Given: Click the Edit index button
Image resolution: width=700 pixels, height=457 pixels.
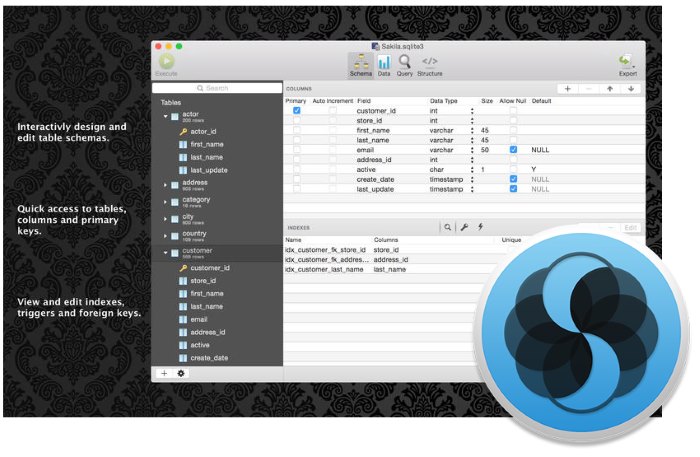Looking at the screenshot, I should pyautogui.click(x=630, y=228).
